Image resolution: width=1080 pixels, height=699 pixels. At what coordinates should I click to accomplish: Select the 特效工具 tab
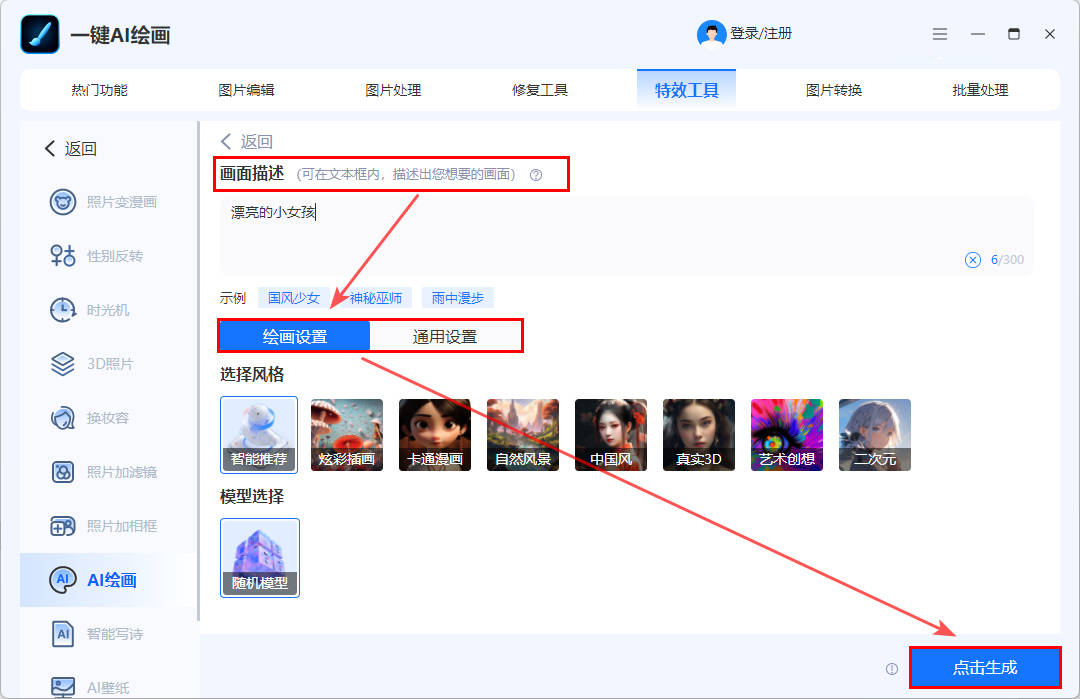click(686, 90)
